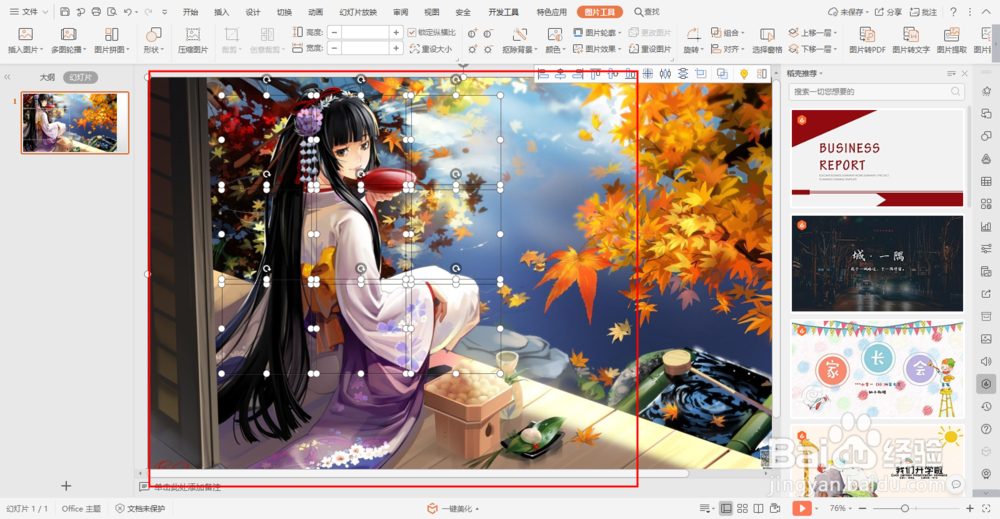
Task: Open the 开始 (home) ribbon tab
Action: 190,11
